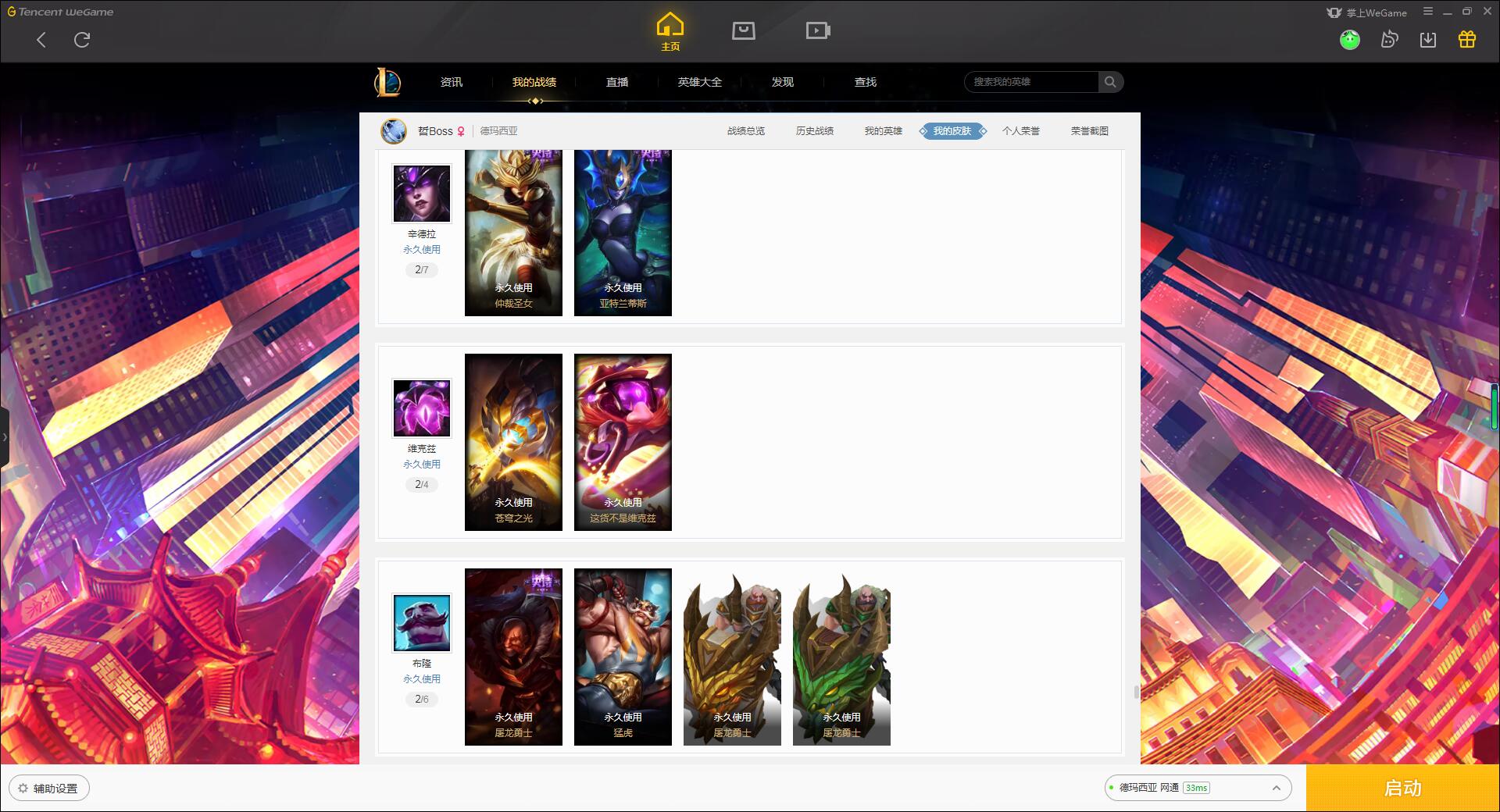Open the 这货不是维克兹 skin card
The height and width of the screenshot is (812, 1500).
coord(623,442)
